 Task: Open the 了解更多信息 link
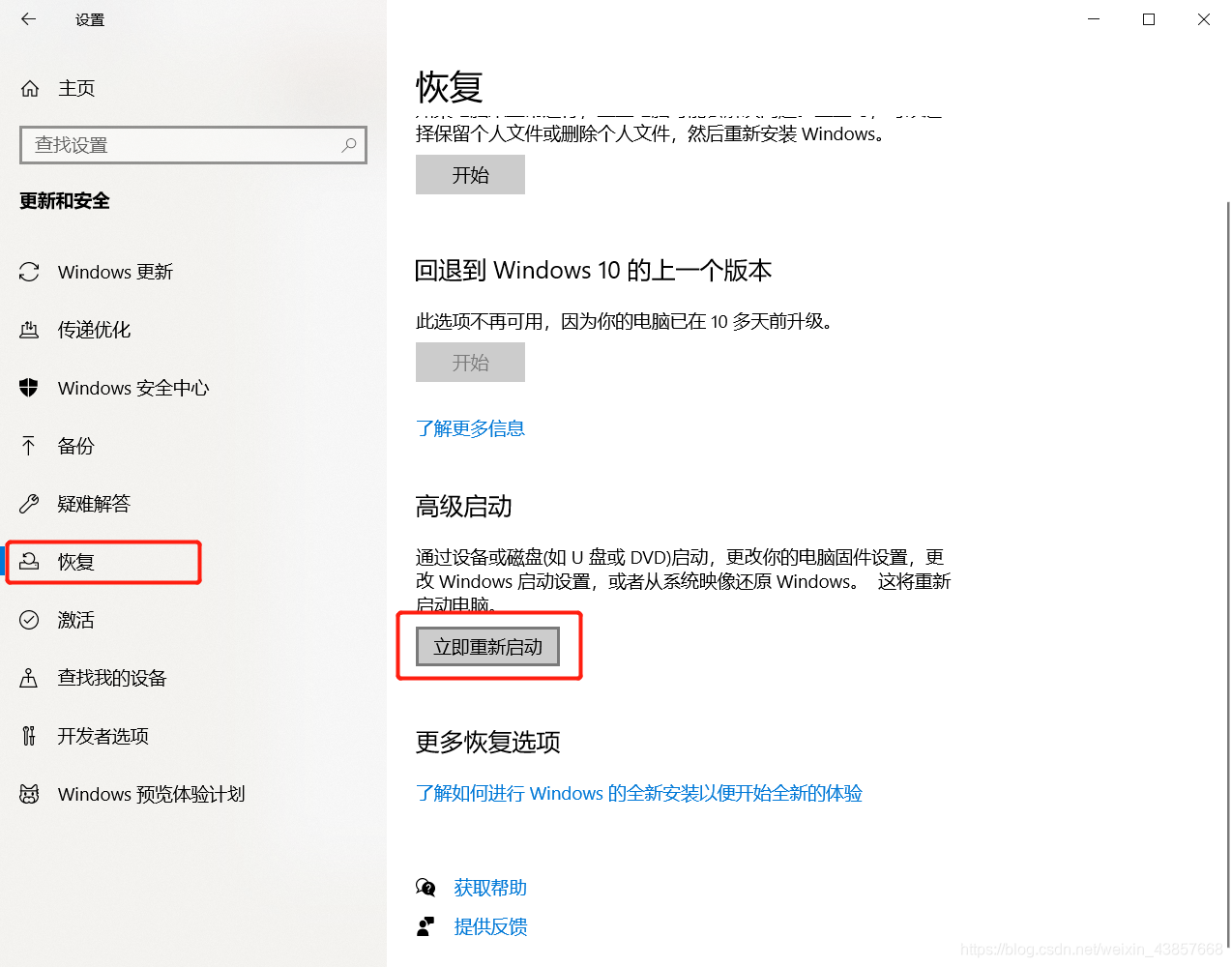(470, 428)
